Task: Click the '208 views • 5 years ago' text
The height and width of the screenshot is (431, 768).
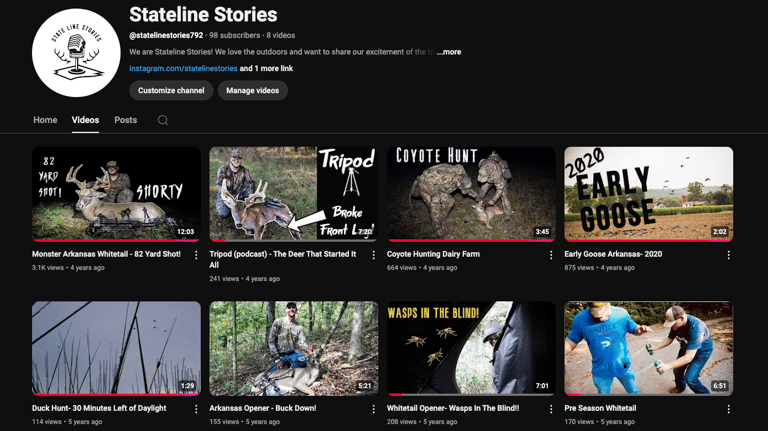Action: click(422, 422)
